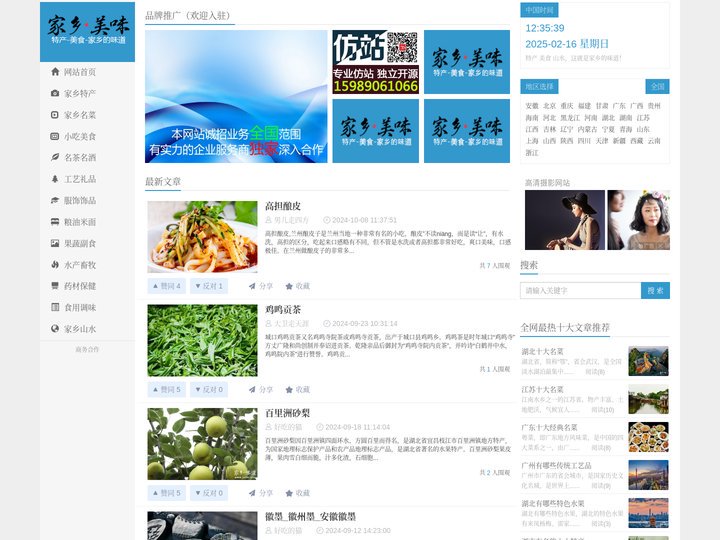
Task: Open the 鸡鸣贡茶 article title
Action: point(283,309)
